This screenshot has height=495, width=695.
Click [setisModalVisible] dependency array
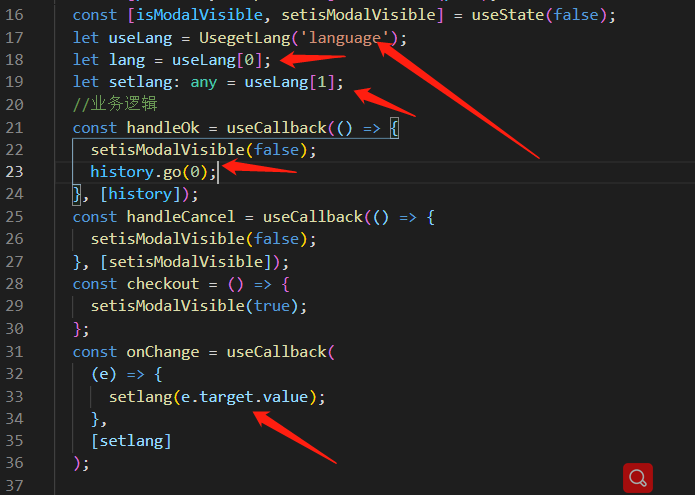pos(185,262)
